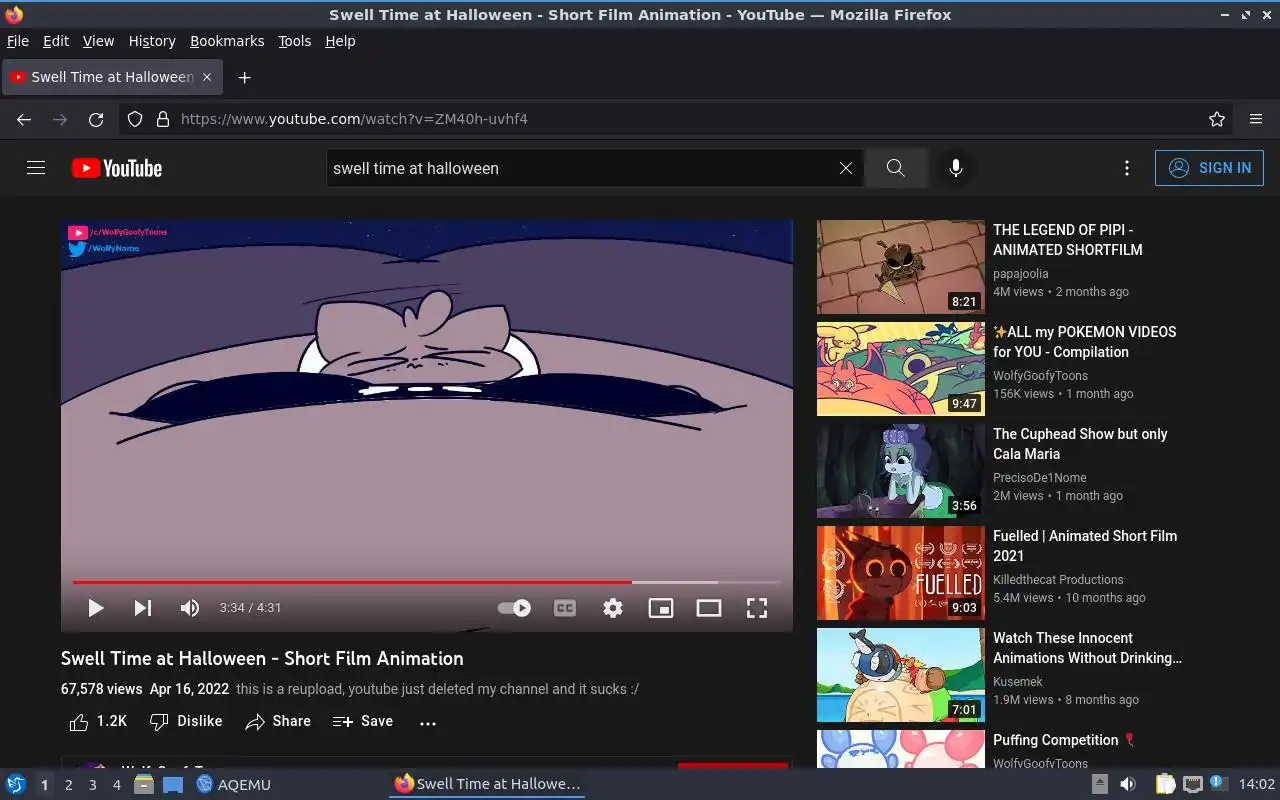Play the paused video
Image resolution: width=1280 pixels, height=800 pixels.
(x=95, y=608)
